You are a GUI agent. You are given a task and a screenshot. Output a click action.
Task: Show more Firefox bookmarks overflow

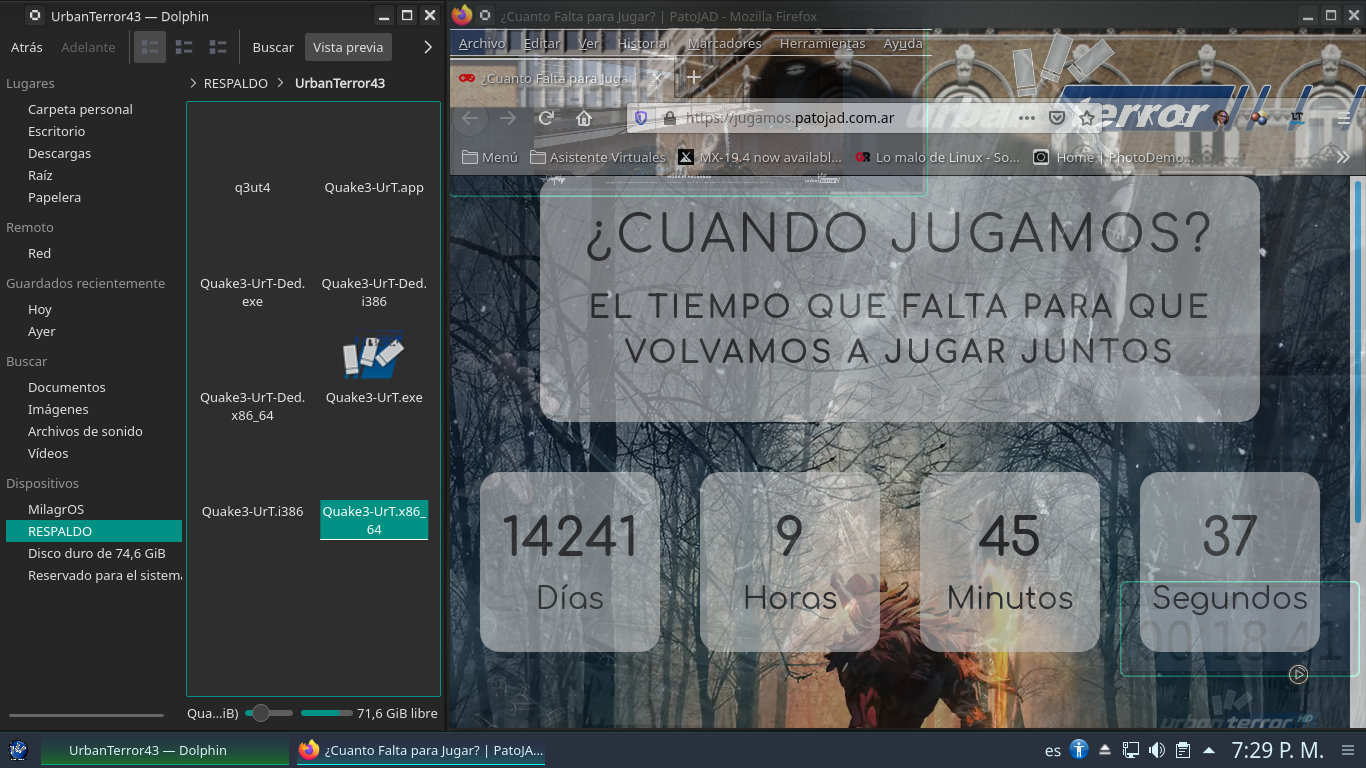(1343, 157)
